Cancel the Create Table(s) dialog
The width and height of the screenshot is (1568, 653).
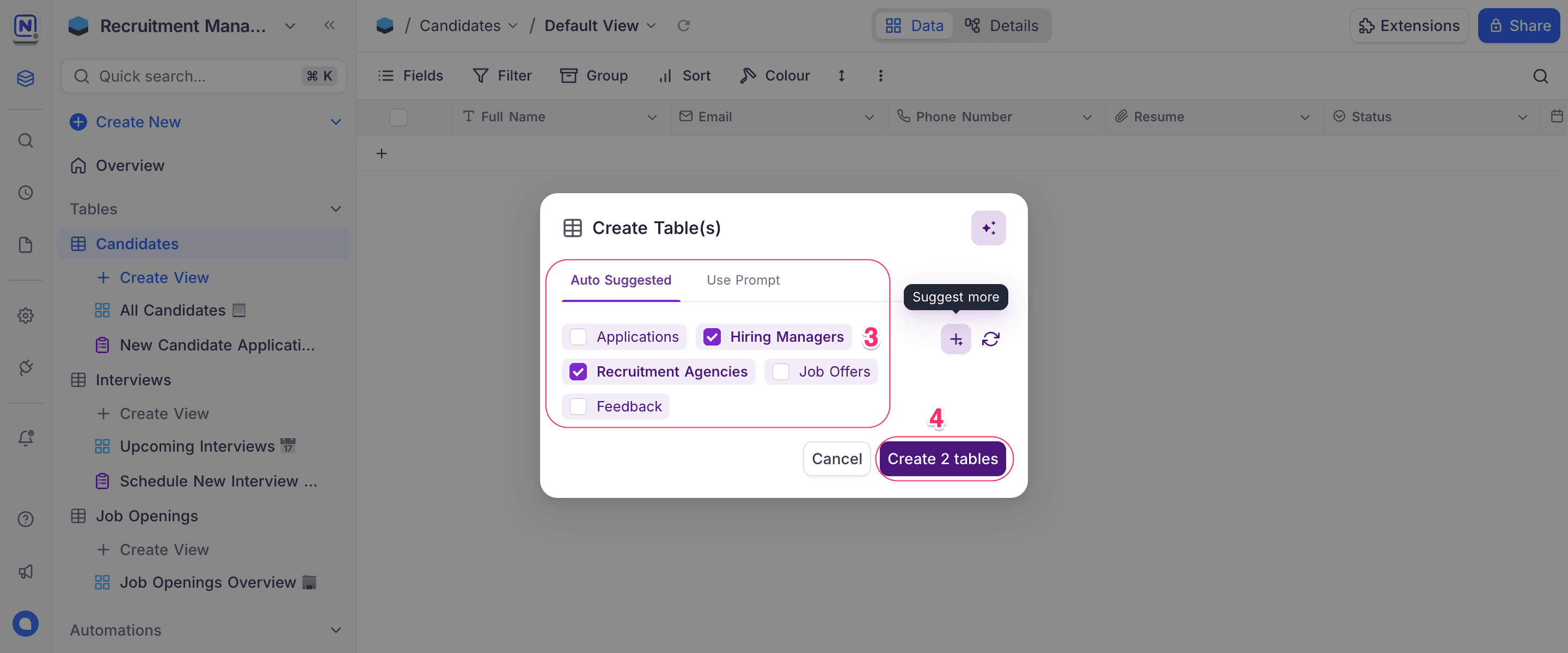pyautogui.click(x=836, y=458)
